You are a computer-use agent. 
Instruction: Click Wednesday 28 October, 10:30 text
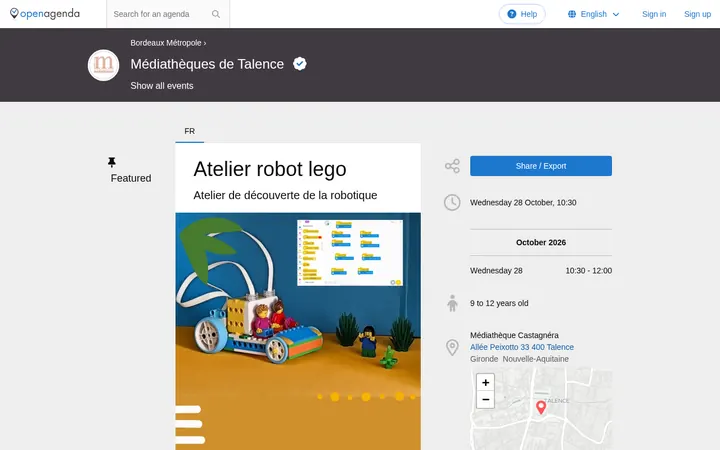pos(523,202)
